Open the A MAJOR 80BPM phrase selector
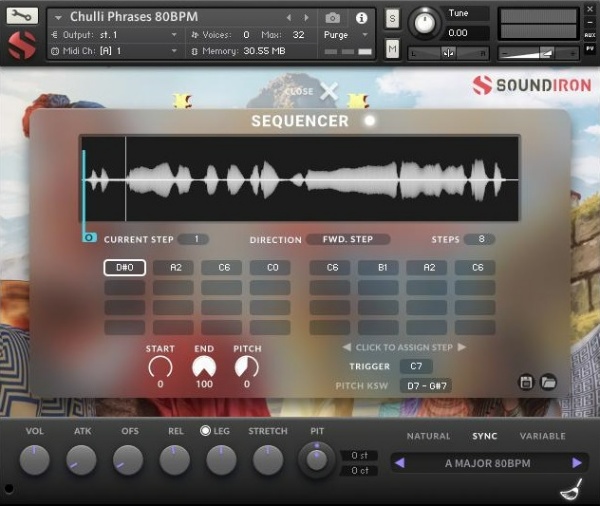The width and height of the screenshot is (600, 506). pyautogui.click(x=488, y=463)
